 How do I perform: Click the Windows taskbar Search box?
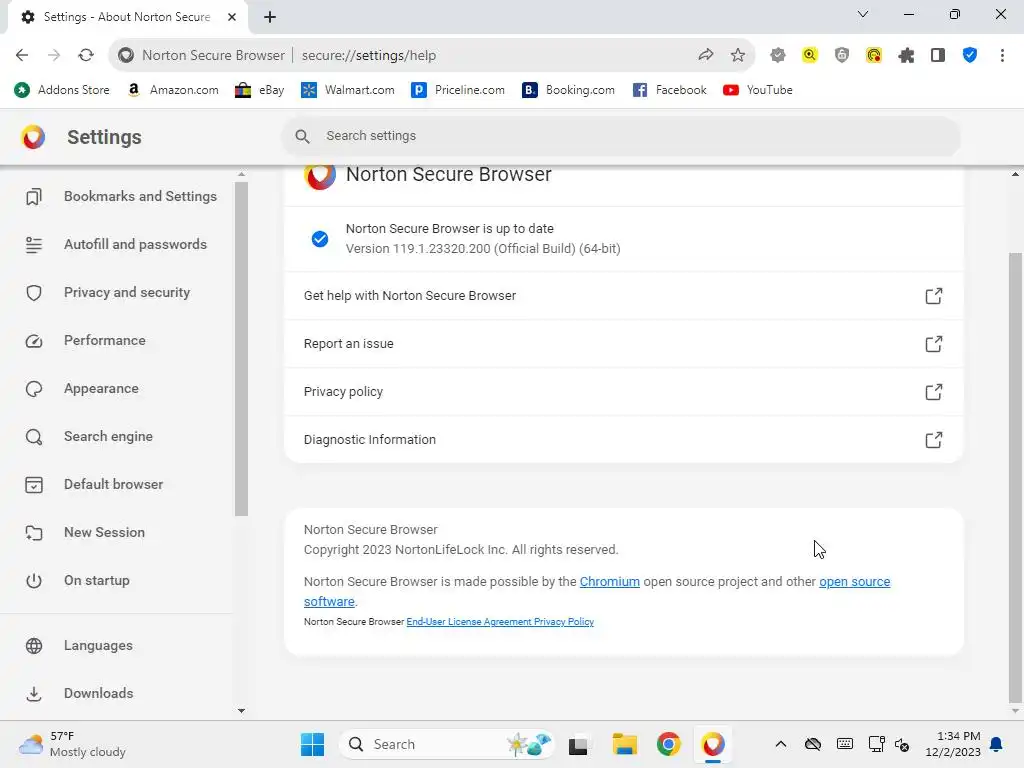coord(447,744)
